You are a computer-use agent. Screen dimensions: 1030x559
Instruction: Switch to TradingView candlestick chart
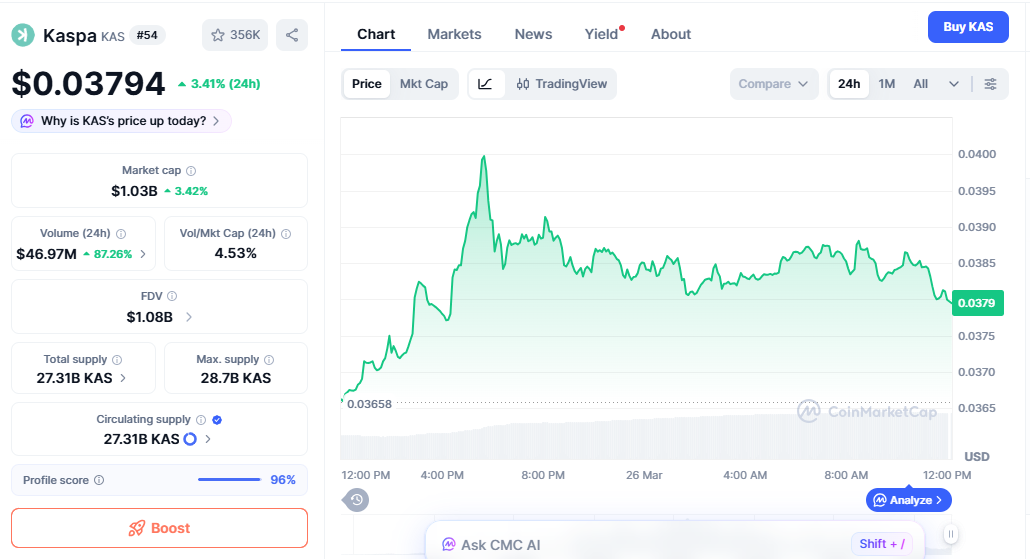562,84
